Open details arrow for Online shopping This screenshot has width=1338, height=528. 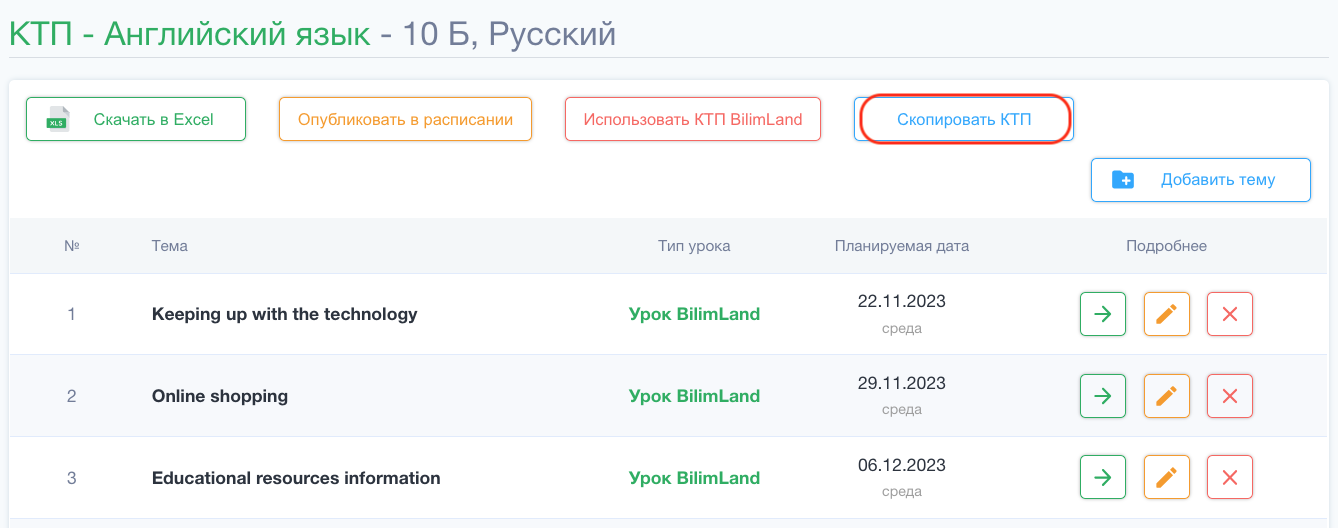(1103, 396)
